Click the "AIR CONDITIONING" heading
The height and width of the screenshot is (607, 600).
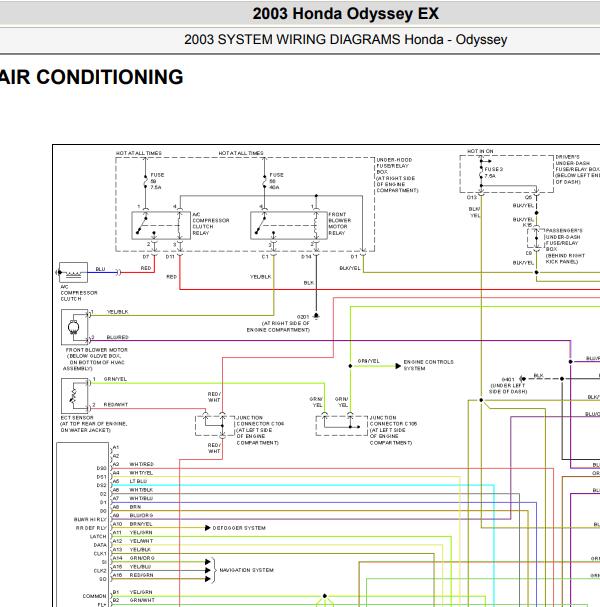coord(91,77)
